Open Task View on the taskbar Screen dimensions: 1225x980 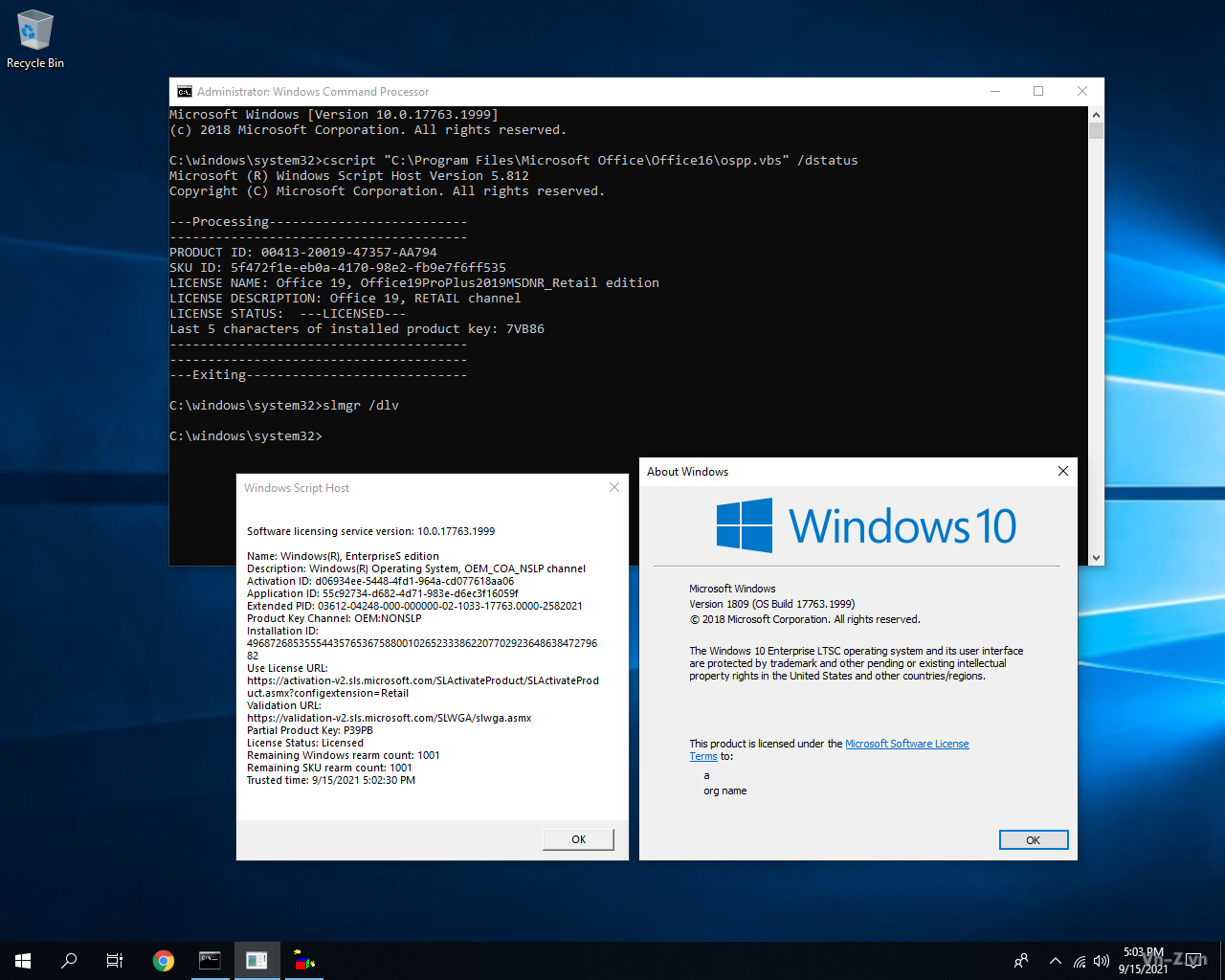[x=115, y=961]
